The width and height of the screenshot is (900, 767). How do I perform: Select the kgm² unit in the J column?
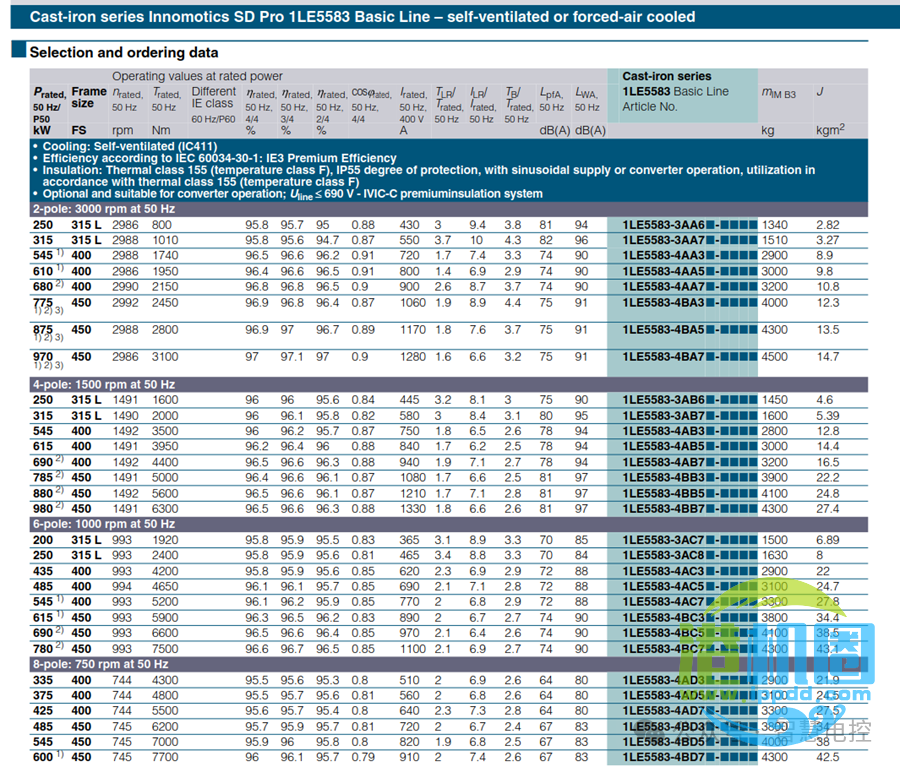click(x=830, y=130)
